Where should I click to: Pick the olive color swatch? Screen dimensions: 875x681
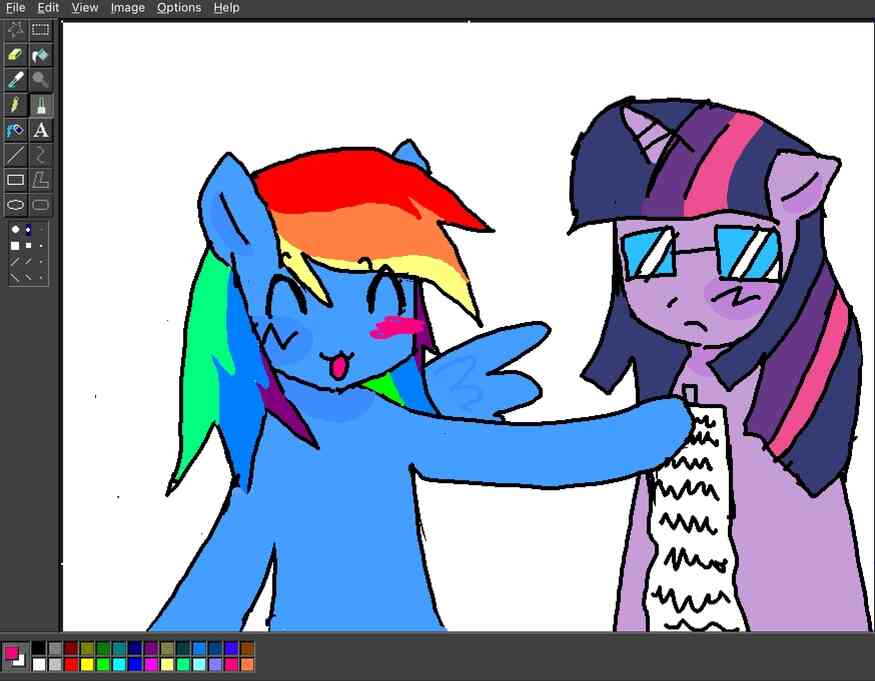coord(87,648)
